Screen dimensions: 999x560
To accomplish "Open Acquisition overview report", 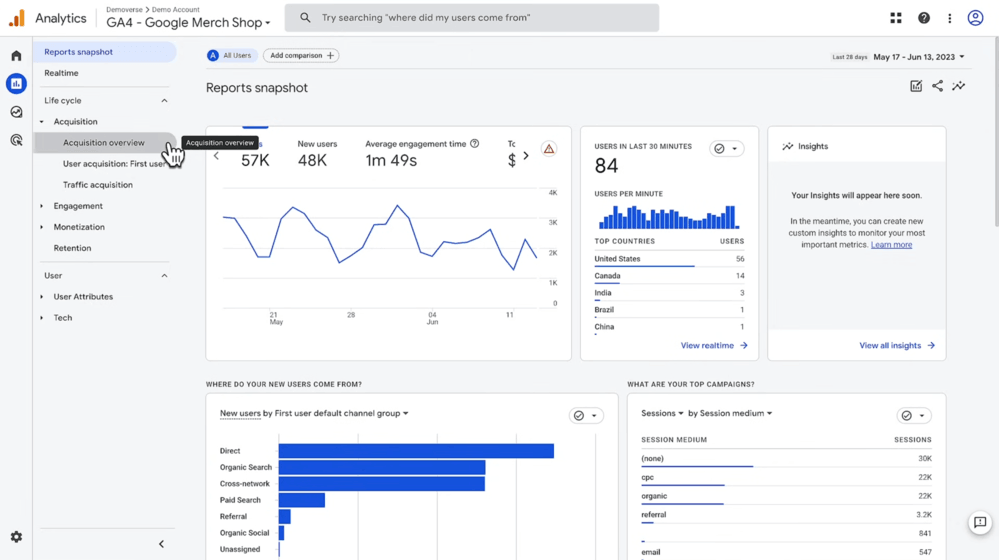I will [105, 143].
